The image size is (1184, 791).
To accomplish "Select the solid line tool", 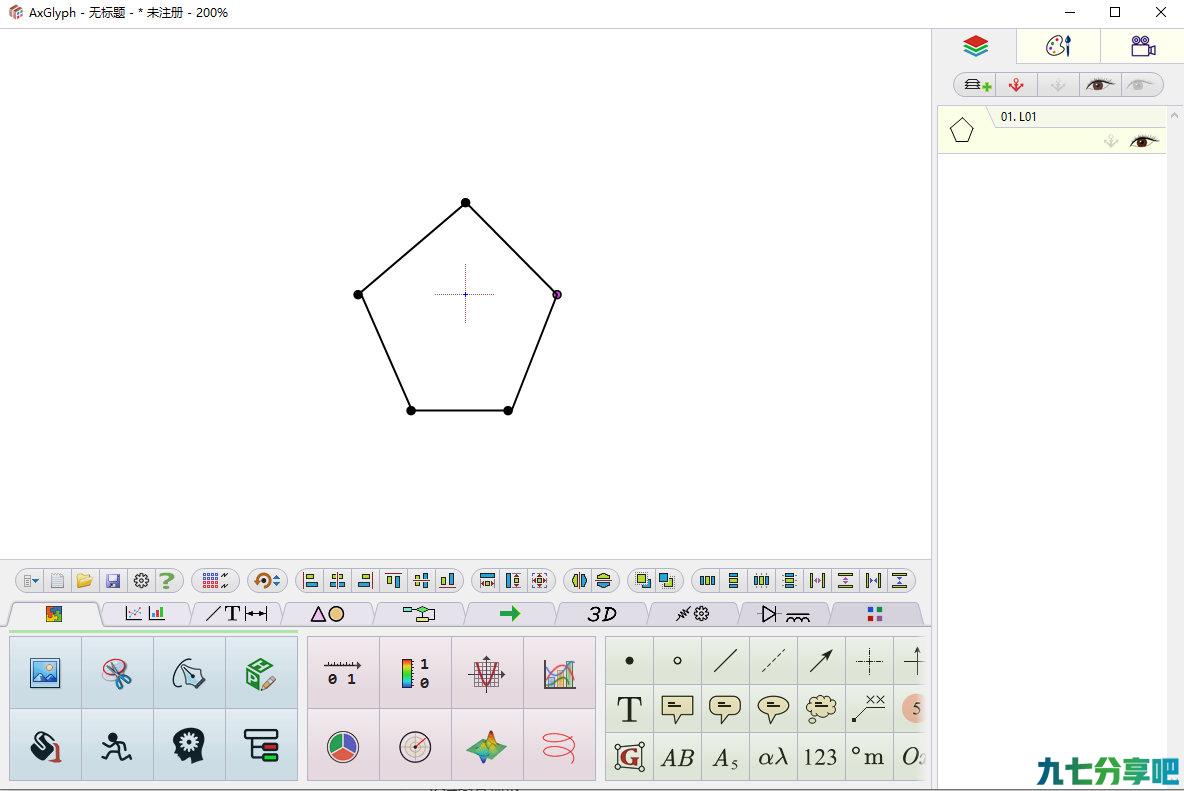I will click(725, 660).
